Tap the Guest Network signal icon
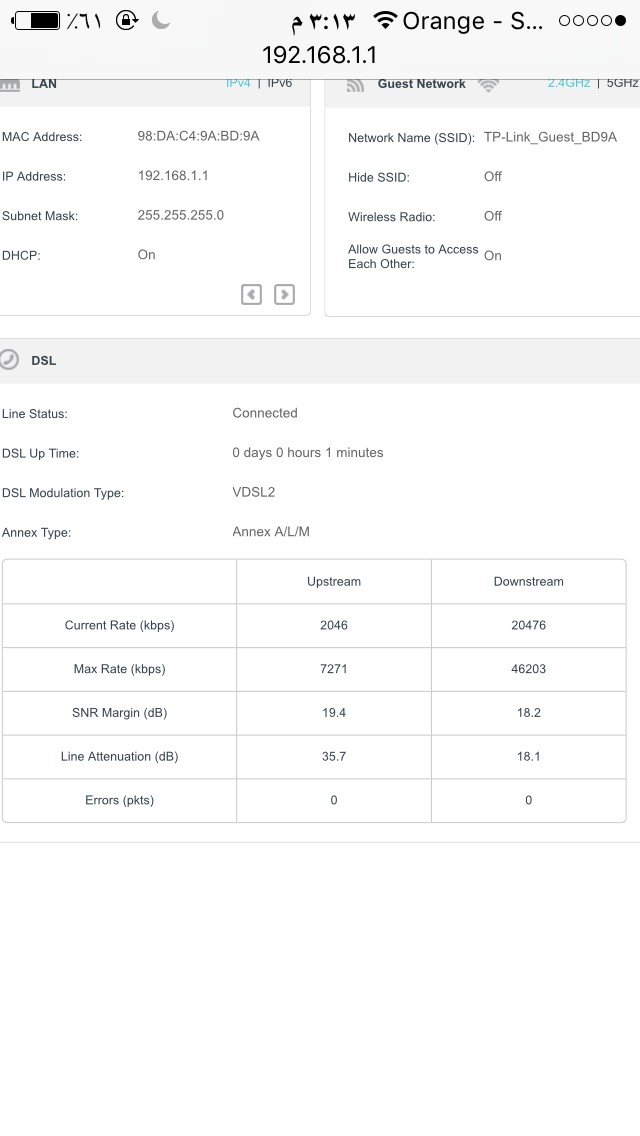Viewport: 640px width, 1136px height. (x=355, y=85)
